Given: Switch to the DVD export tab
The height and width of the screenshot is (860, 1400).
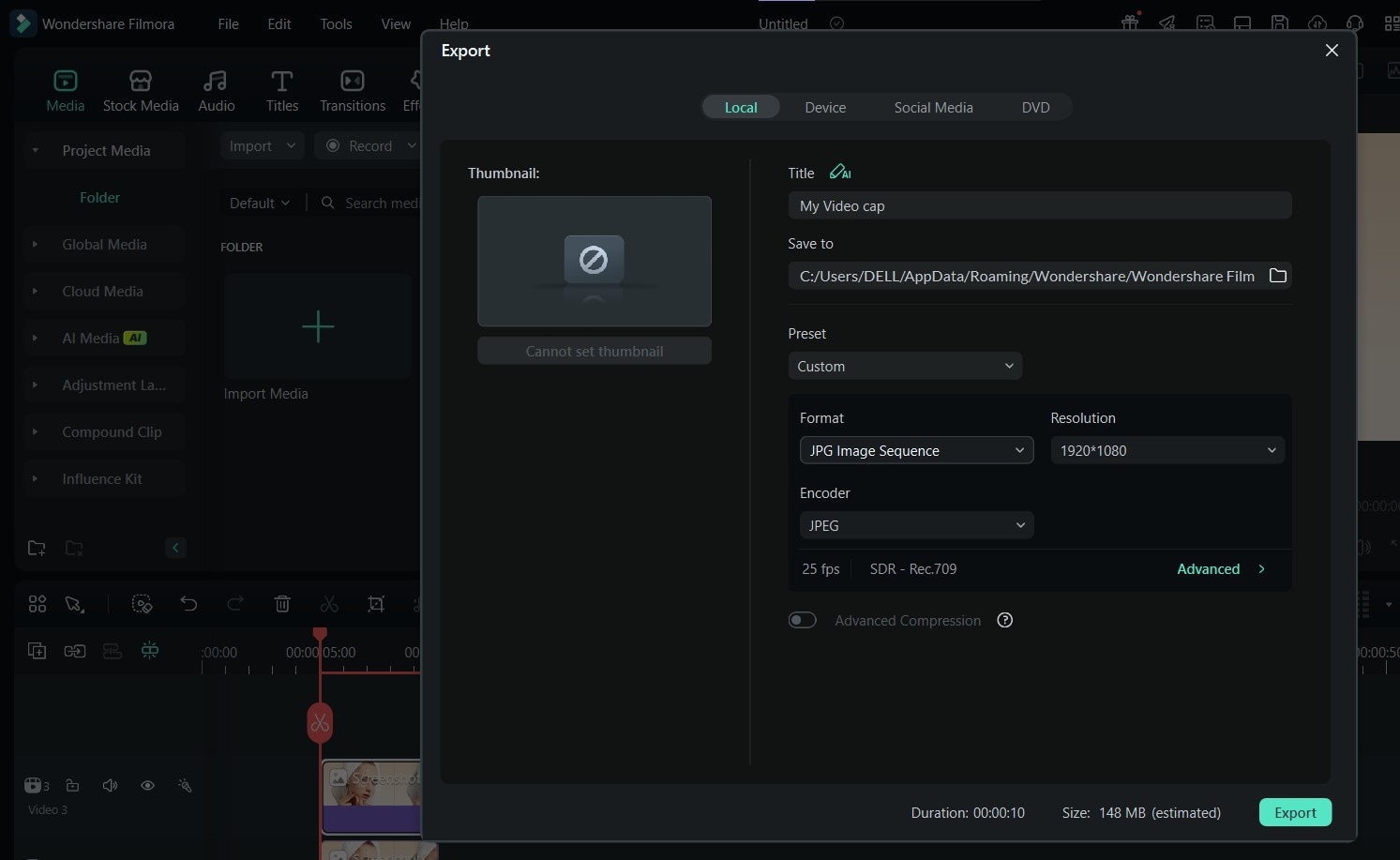Looking at the screenshot, I should 1035,107.
